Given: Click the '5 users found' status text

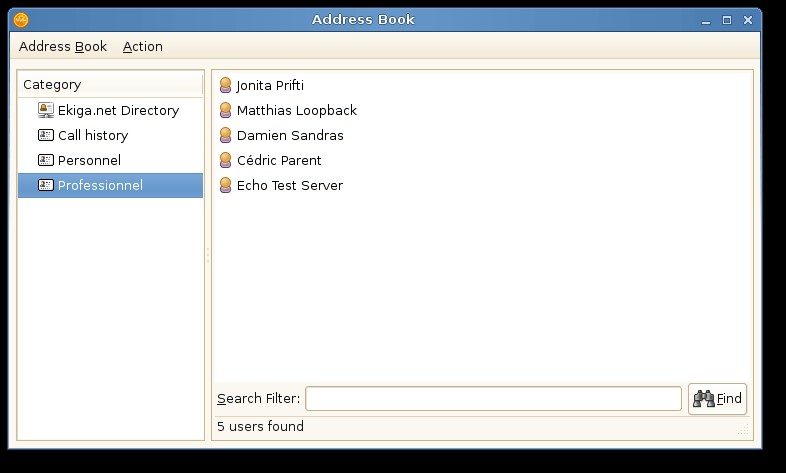Looking at the screenshot, I should (x=260, y=426).
